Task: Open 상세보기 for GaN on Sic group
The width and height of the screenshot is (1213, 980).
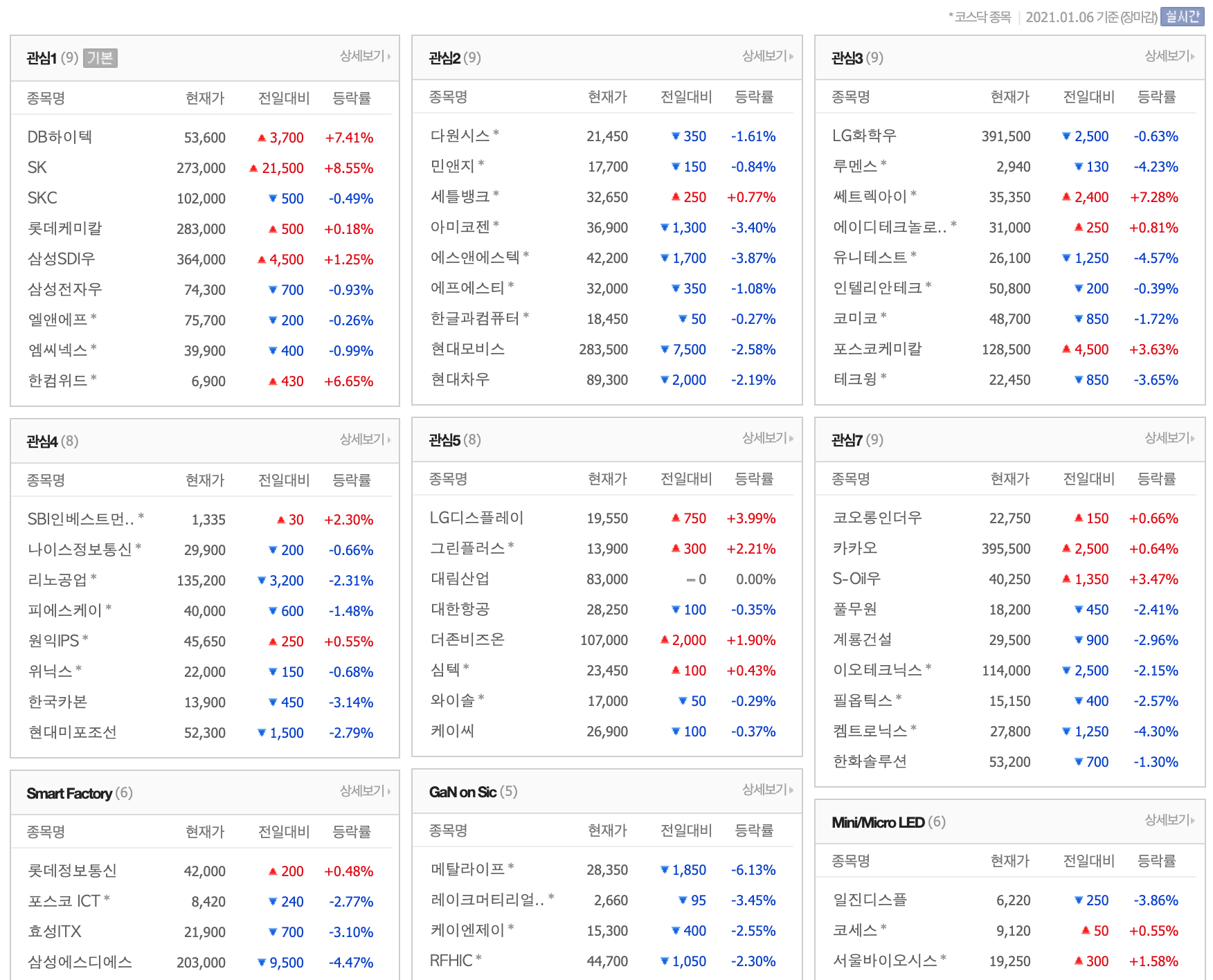Action: click(768, 790)
